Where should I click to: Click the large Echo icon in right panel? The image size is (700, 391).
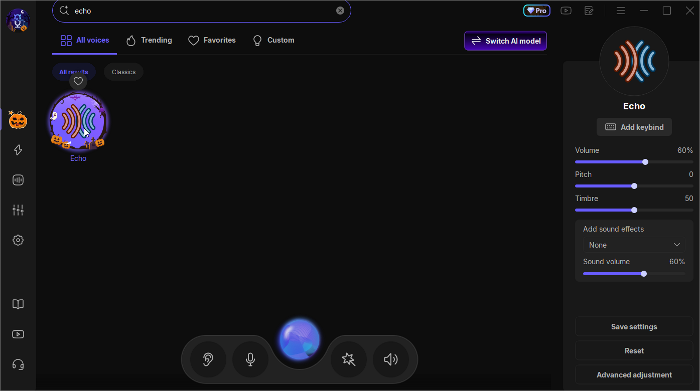[x=634, y=61]
